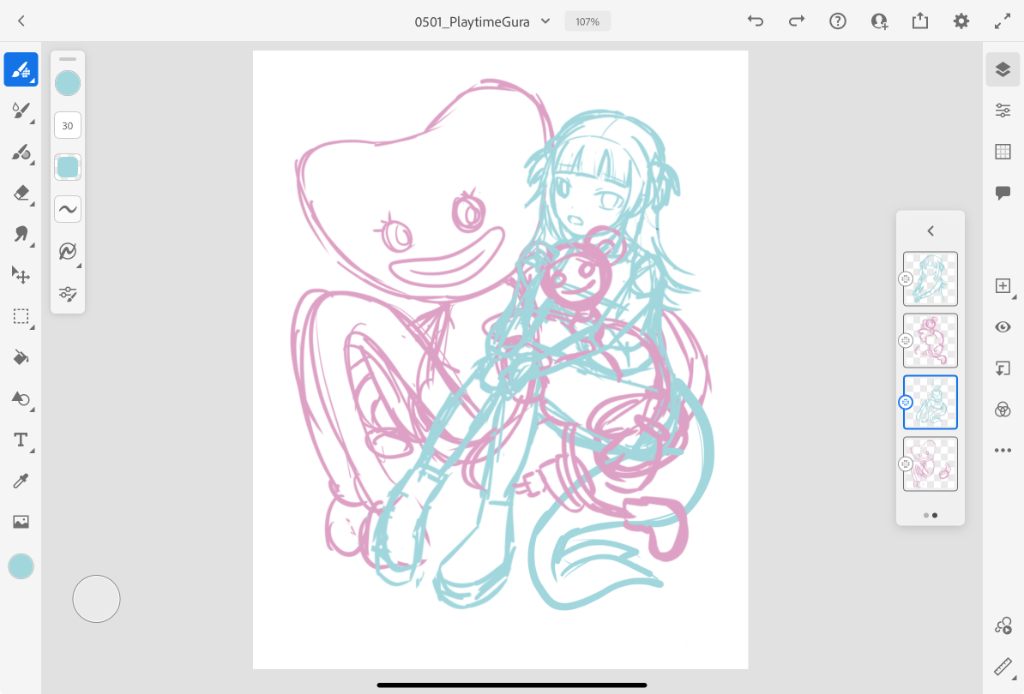Screen dimensions: 1024x694
Task: Select the Pixel Brush tool
Action: click(x=21, y=69)
